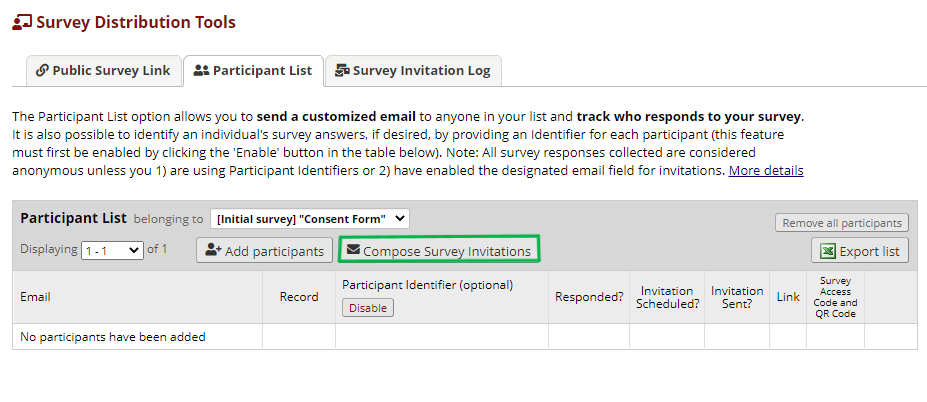Click the Participant Identifier (optional) column header
The image size is (927, 402).
[x=427, y=285]
